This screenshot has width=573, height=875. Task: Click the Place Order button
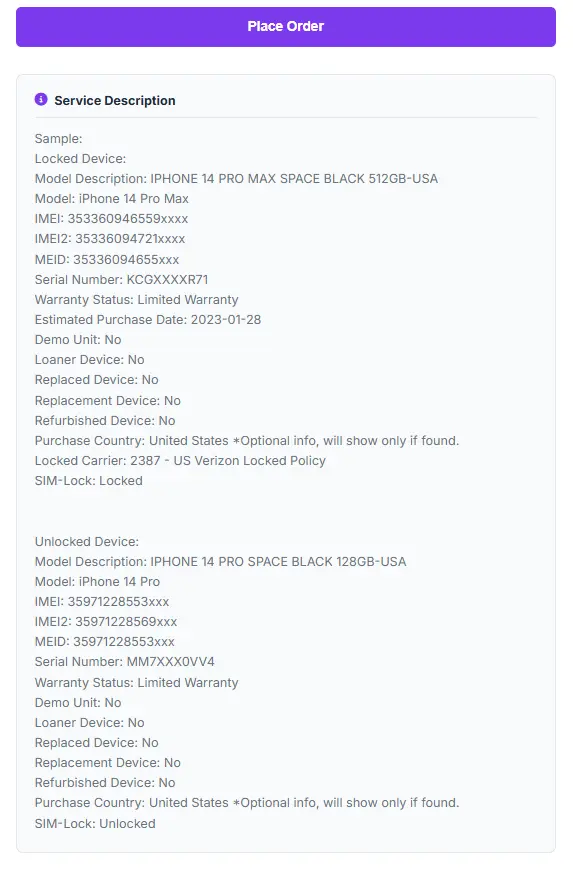(x=286, y=27)
